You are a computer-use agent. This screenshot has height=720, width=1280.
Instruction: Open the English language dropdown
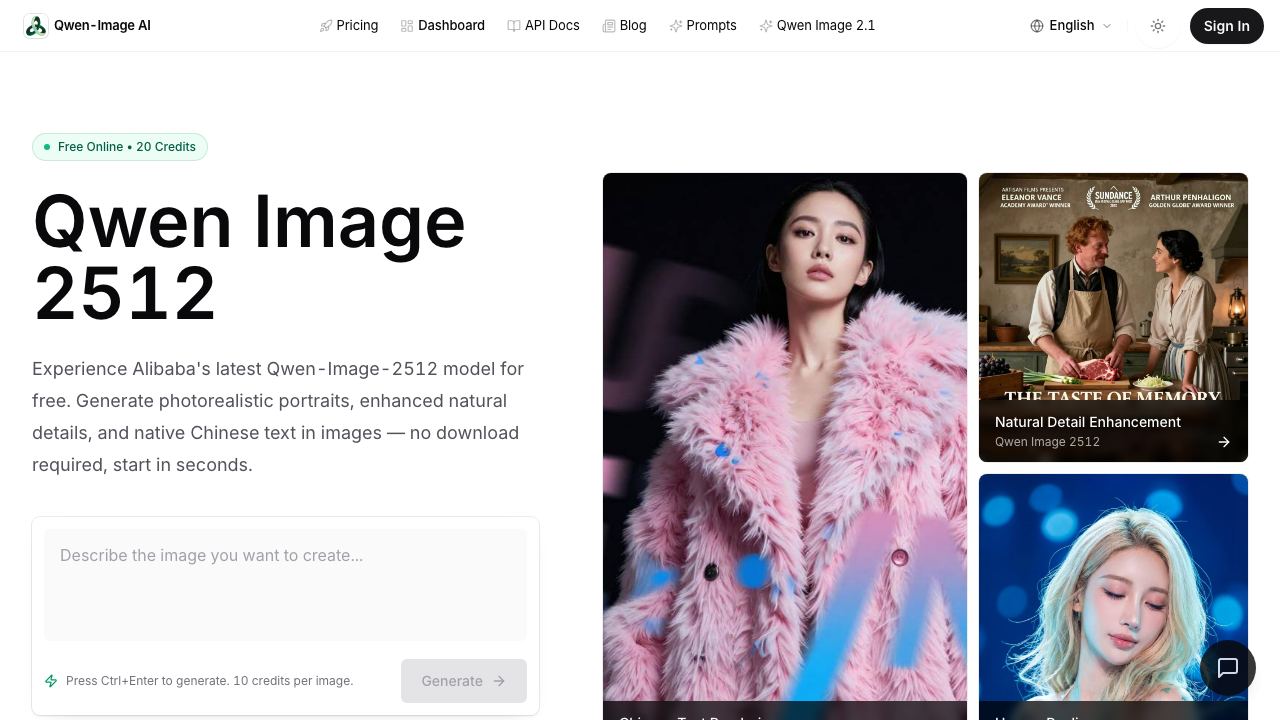pyautogui.click(x=1071, y=26)
